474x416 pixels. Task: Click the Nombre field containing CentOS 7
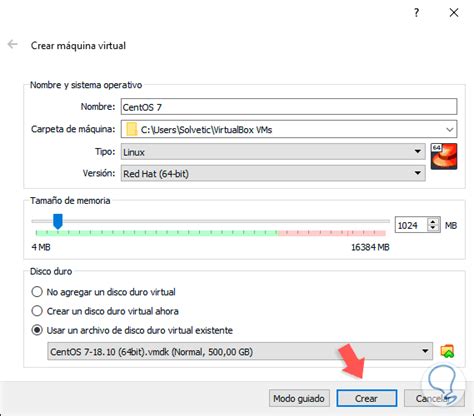click(289, 107)
